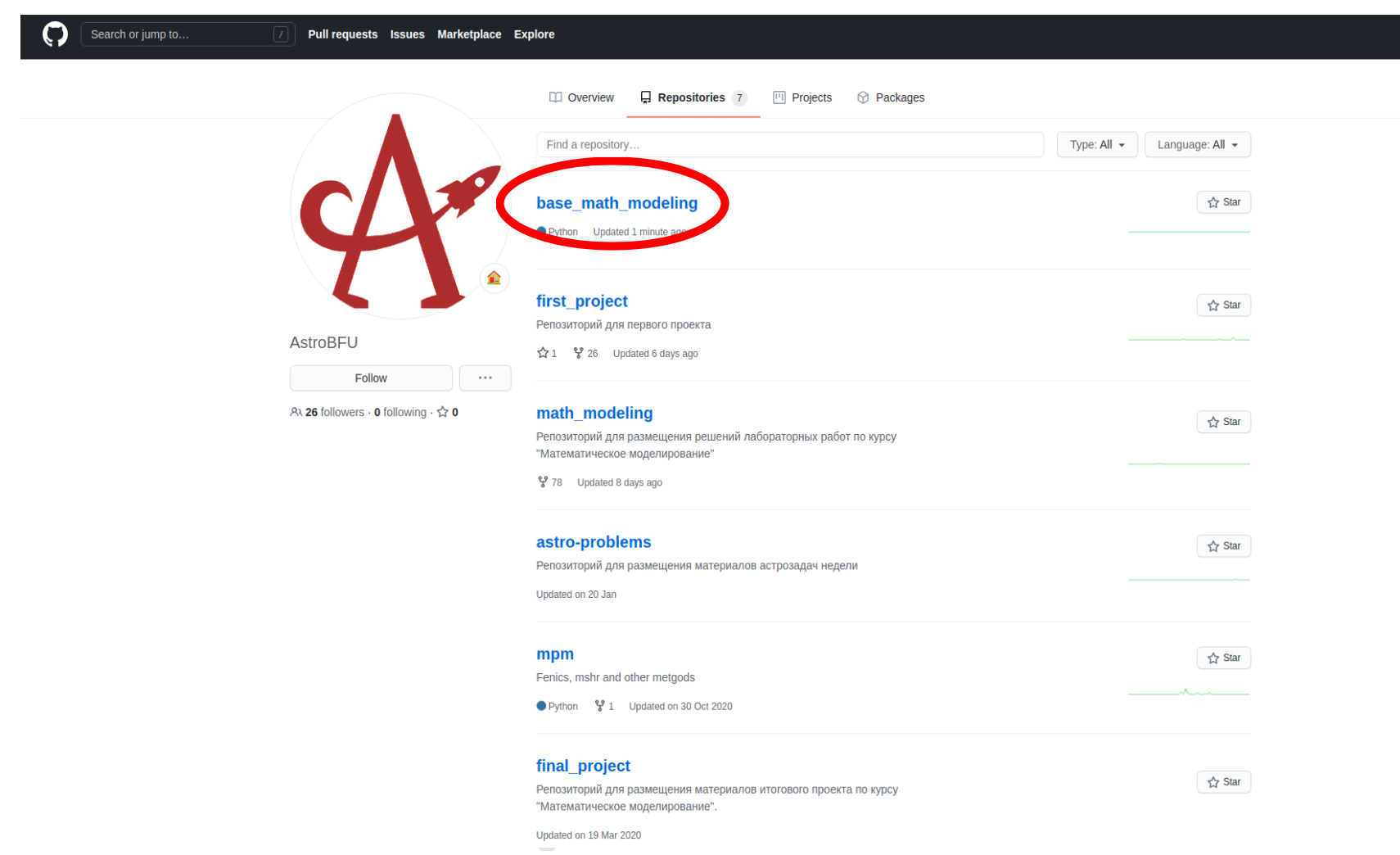Click the mpm activity sparkline graph

[1189, 693]
